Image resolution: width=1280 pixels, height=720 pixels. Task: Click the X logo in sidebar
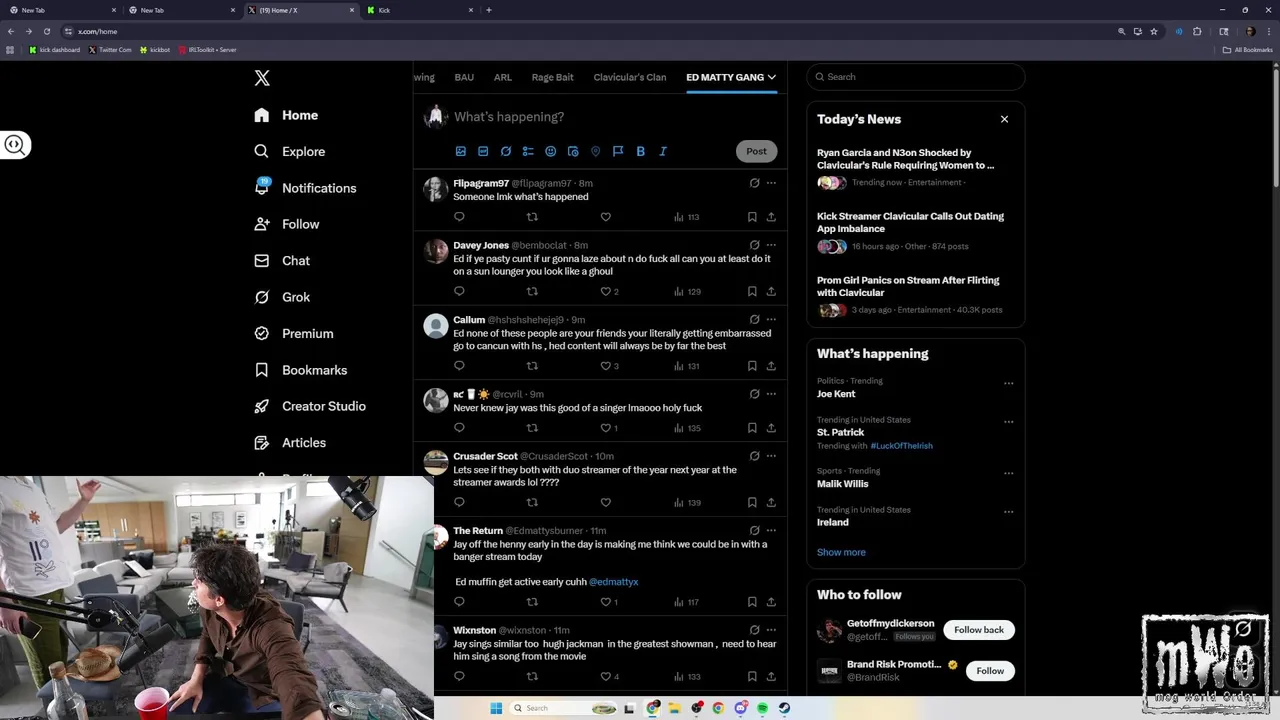(262, 78)
